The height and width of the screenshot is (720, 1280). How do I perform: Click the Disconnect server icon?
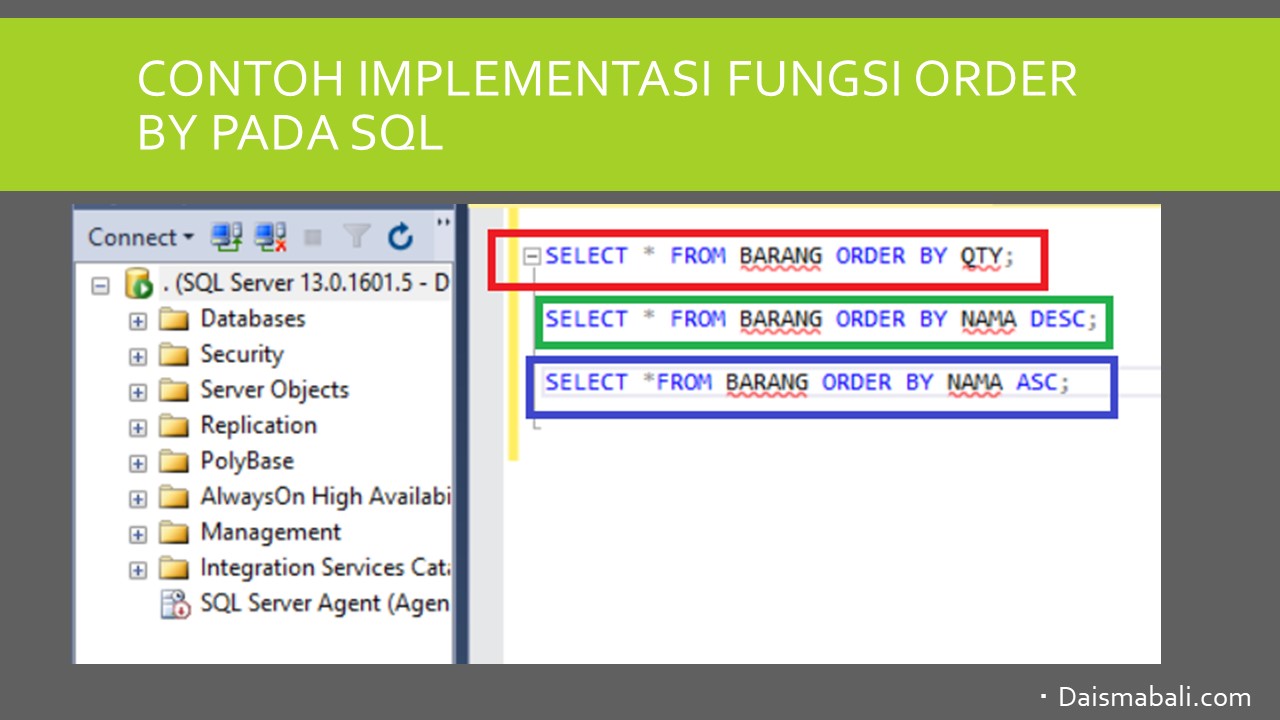tap(271, 237)
